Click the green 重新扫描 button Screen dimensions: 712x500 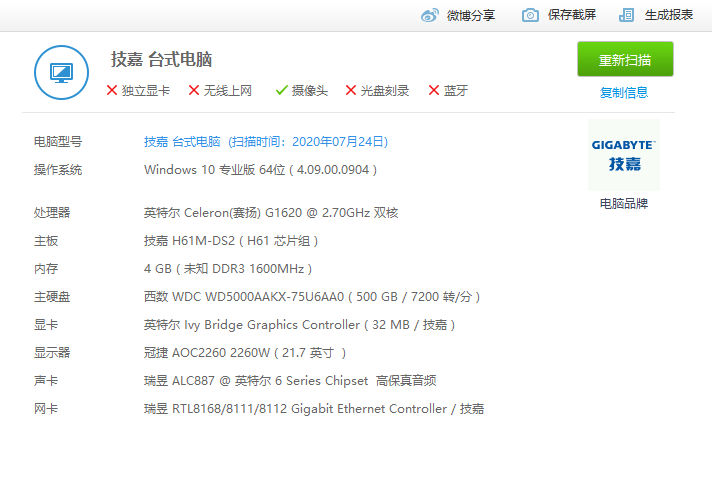coord(625,59)
